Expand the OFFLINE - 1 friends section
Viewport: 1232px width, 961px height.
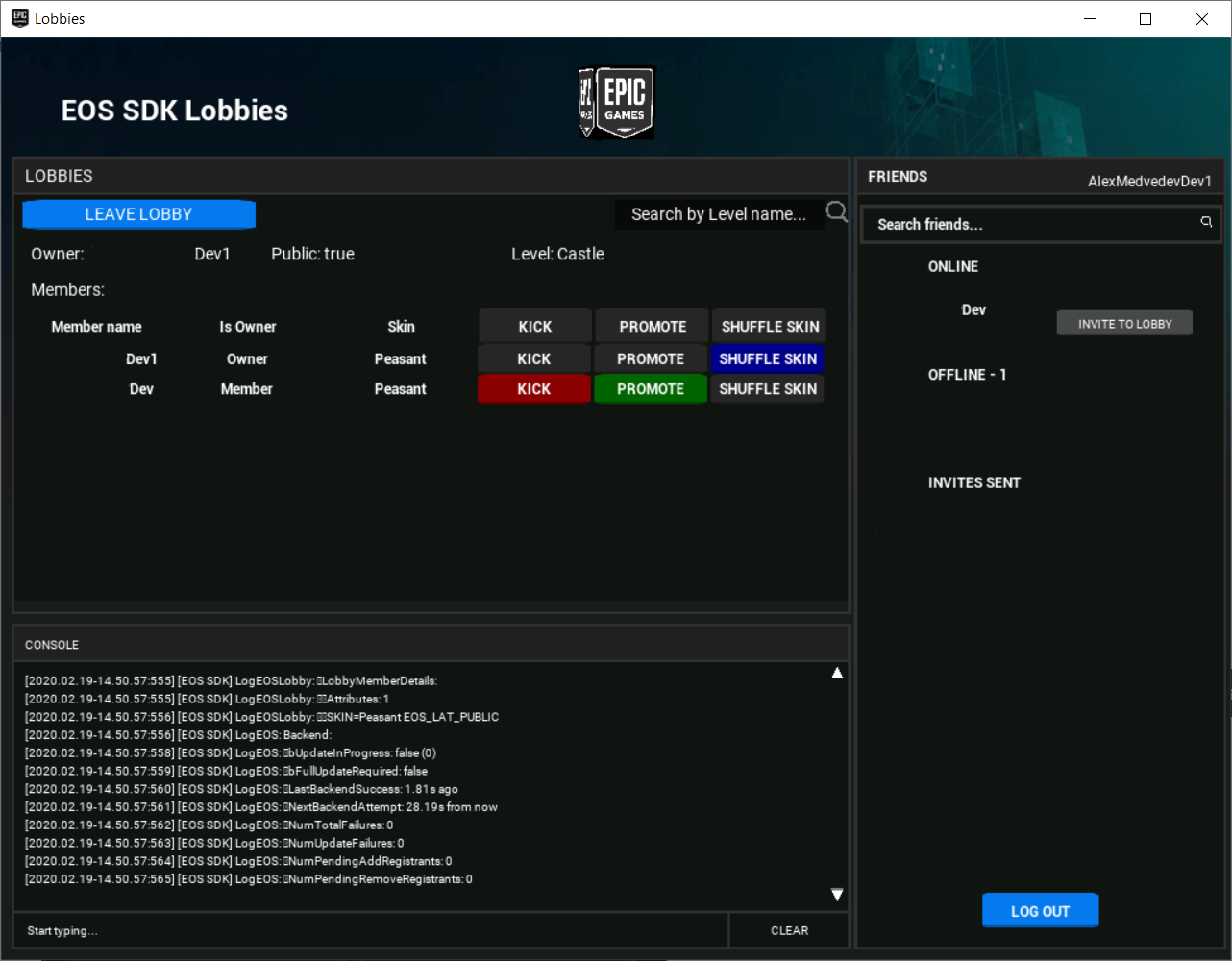(967, 375)
